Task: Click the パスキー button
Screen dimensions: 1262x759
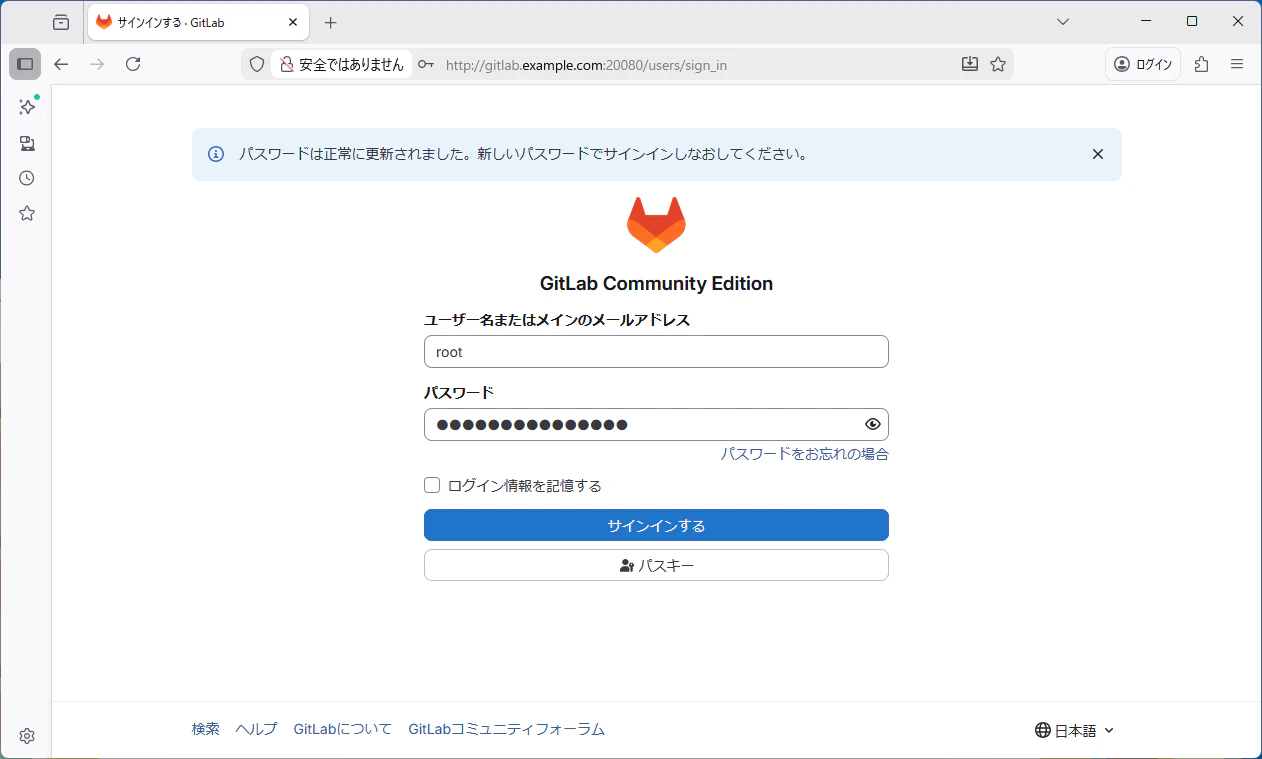Action: (656, 565)
